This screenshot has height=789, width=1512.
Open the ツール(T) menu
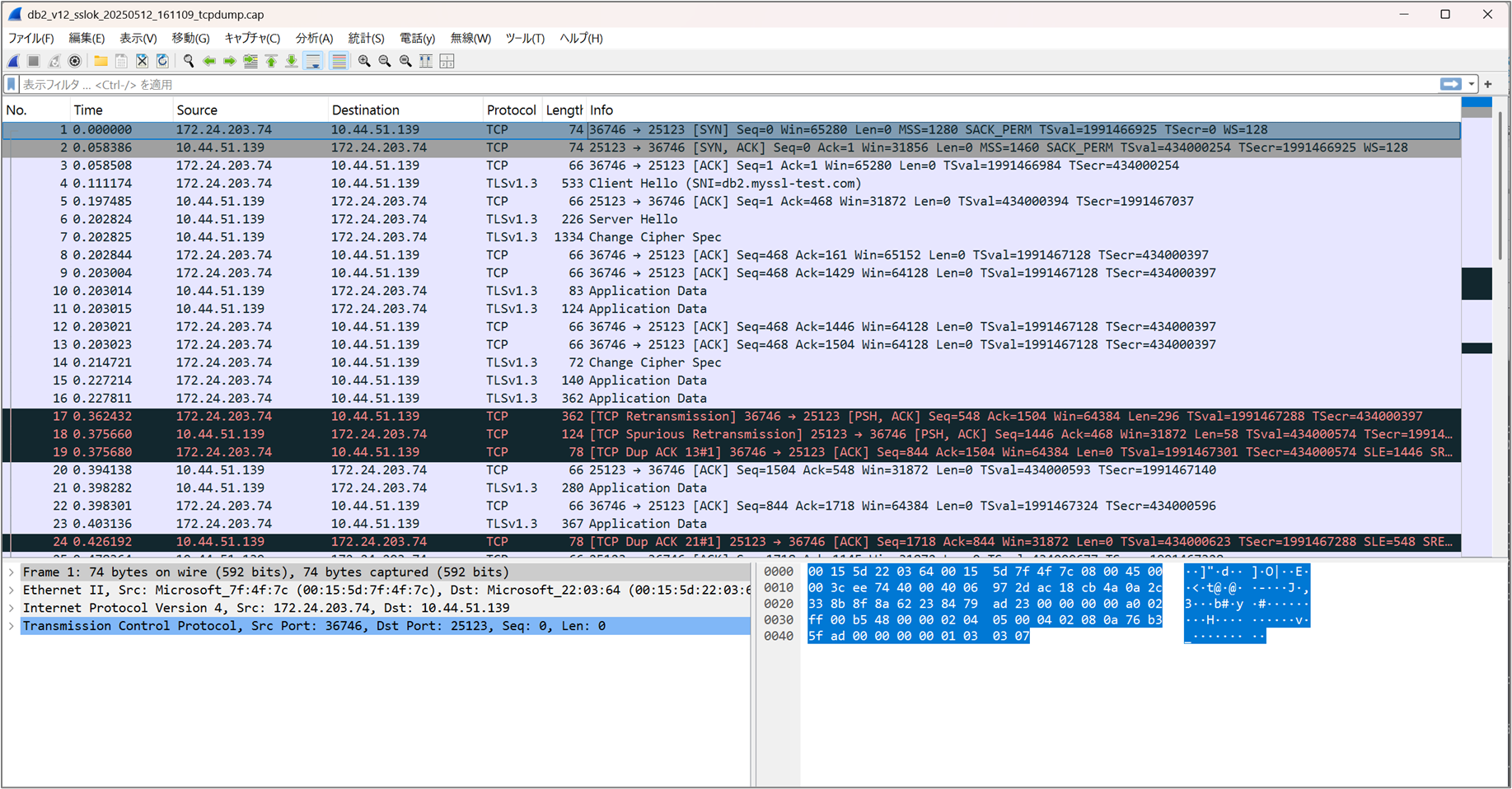click(x=525, y=38)
